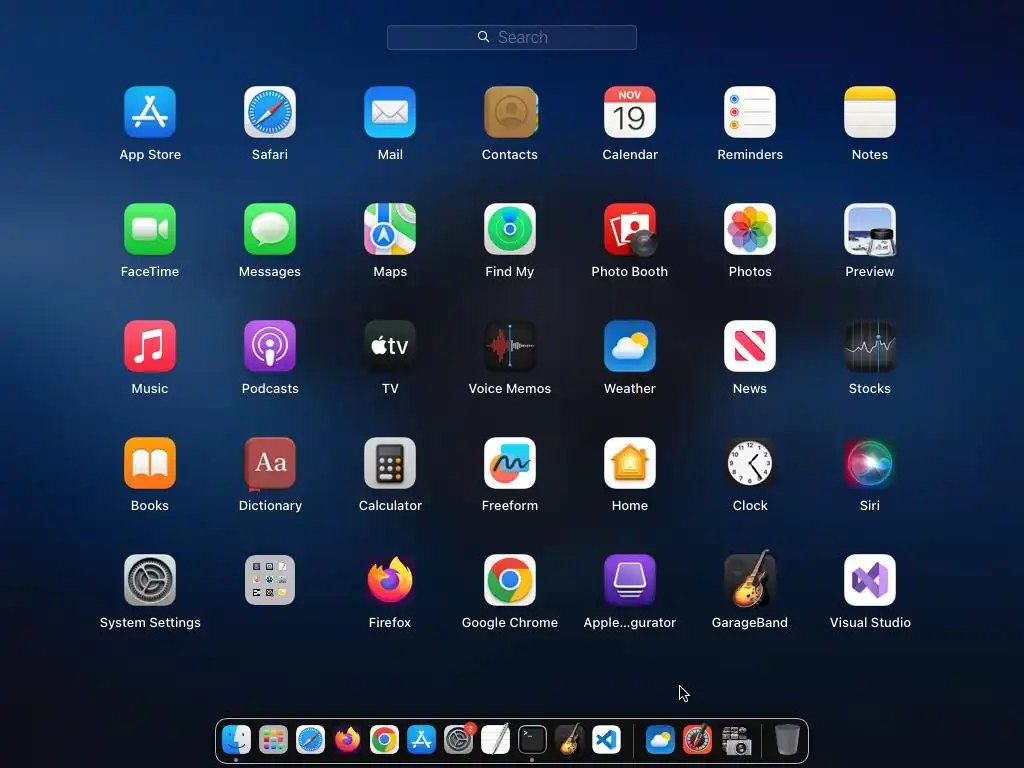Open Weather from the Launchpad grid

pos(630,346)
